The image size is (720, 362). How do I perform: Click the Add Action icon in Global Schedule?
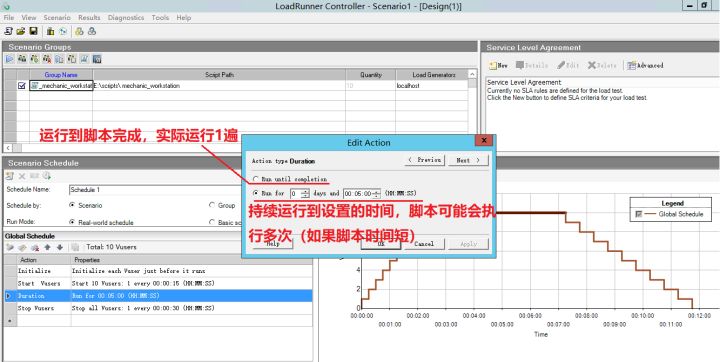tap(10, 247)
